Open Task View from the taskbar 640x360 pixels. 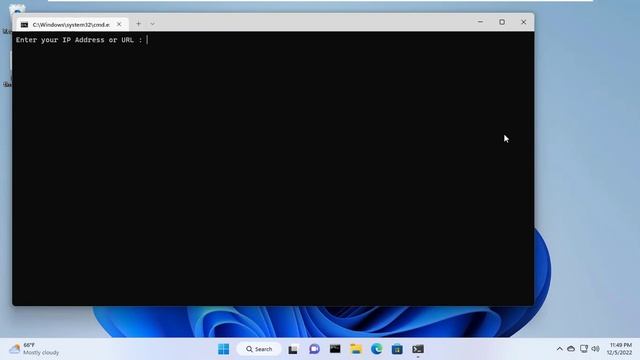point(293,349)
